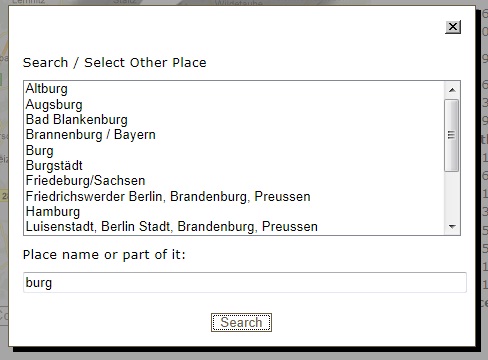Click the list scrollbar down arrow

(x=452, y=227)
